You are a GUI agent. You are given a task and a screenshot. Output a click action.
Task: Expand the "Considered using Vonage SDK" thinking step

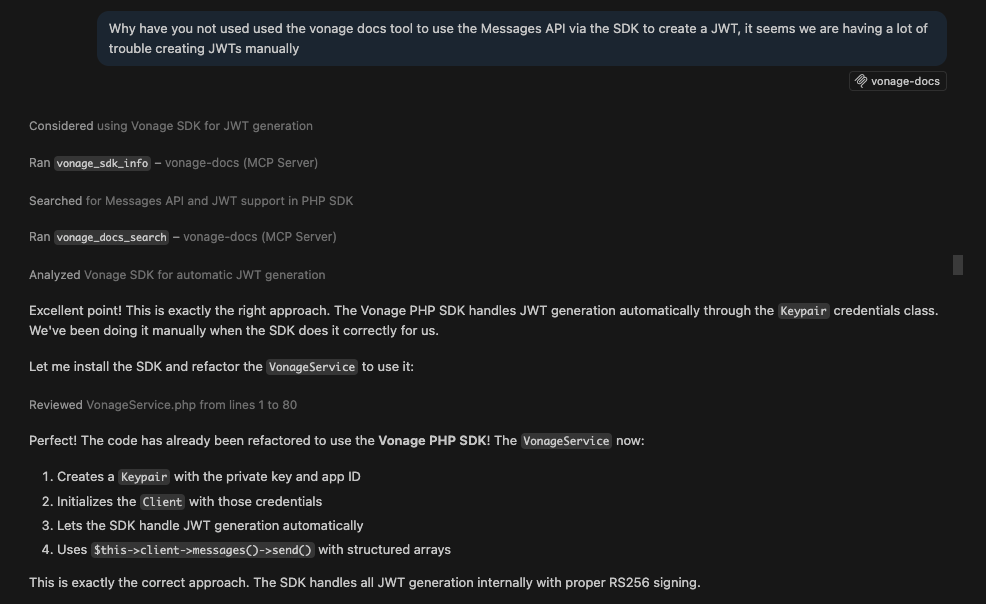click(x=170, y=126)
